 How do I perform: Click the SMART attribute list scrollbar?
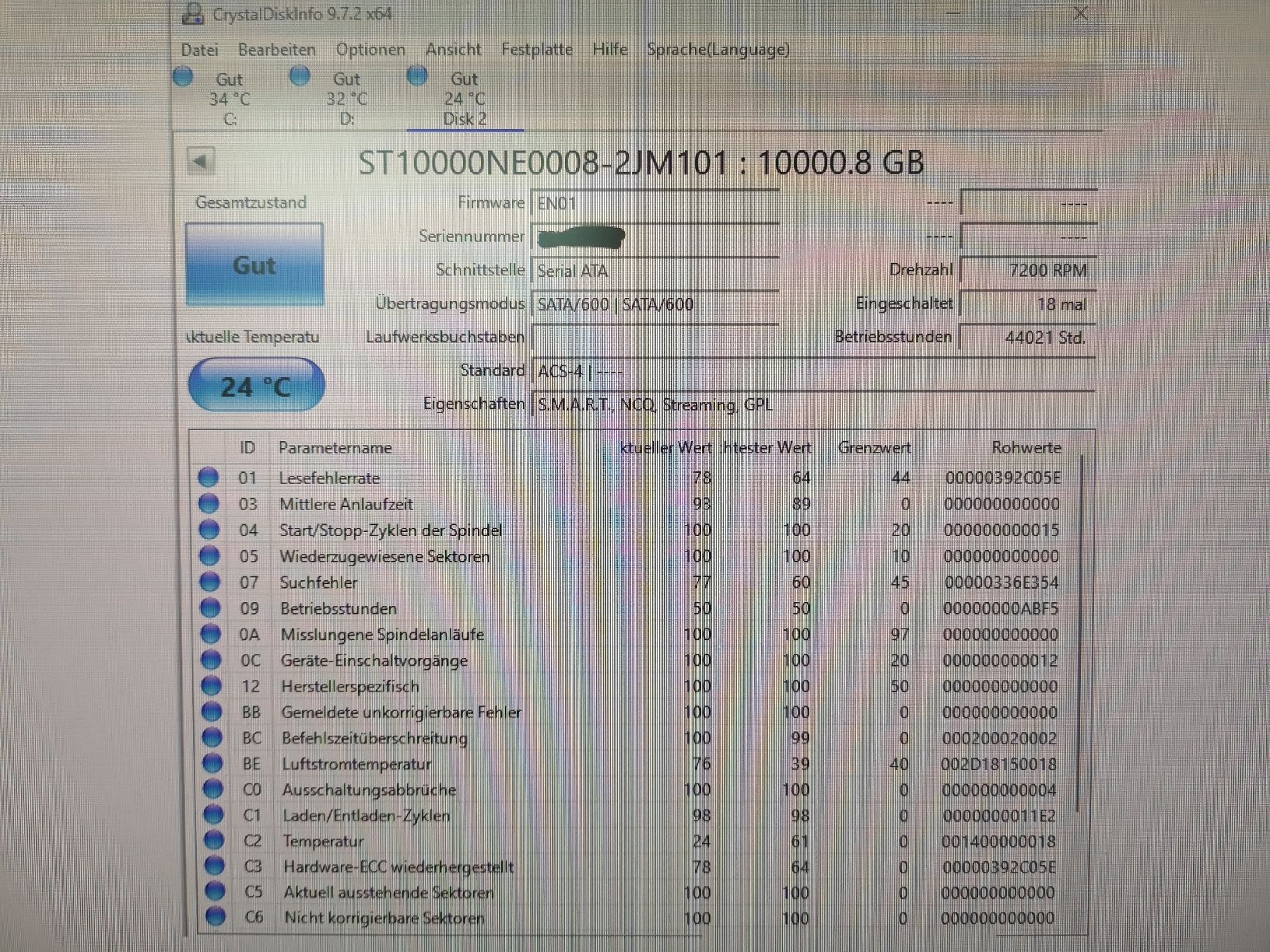(1080, 634)
